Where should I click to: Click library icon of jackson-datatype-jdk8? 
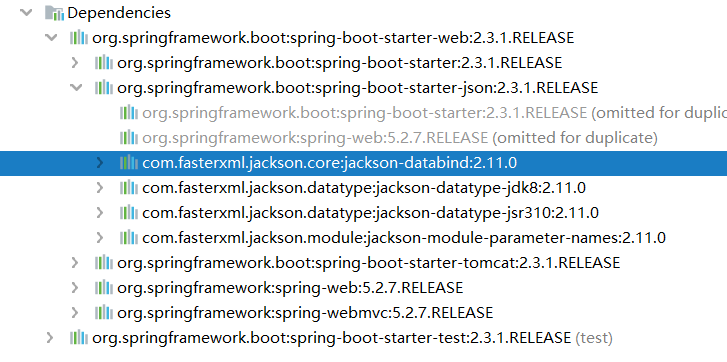click(129, 188)
